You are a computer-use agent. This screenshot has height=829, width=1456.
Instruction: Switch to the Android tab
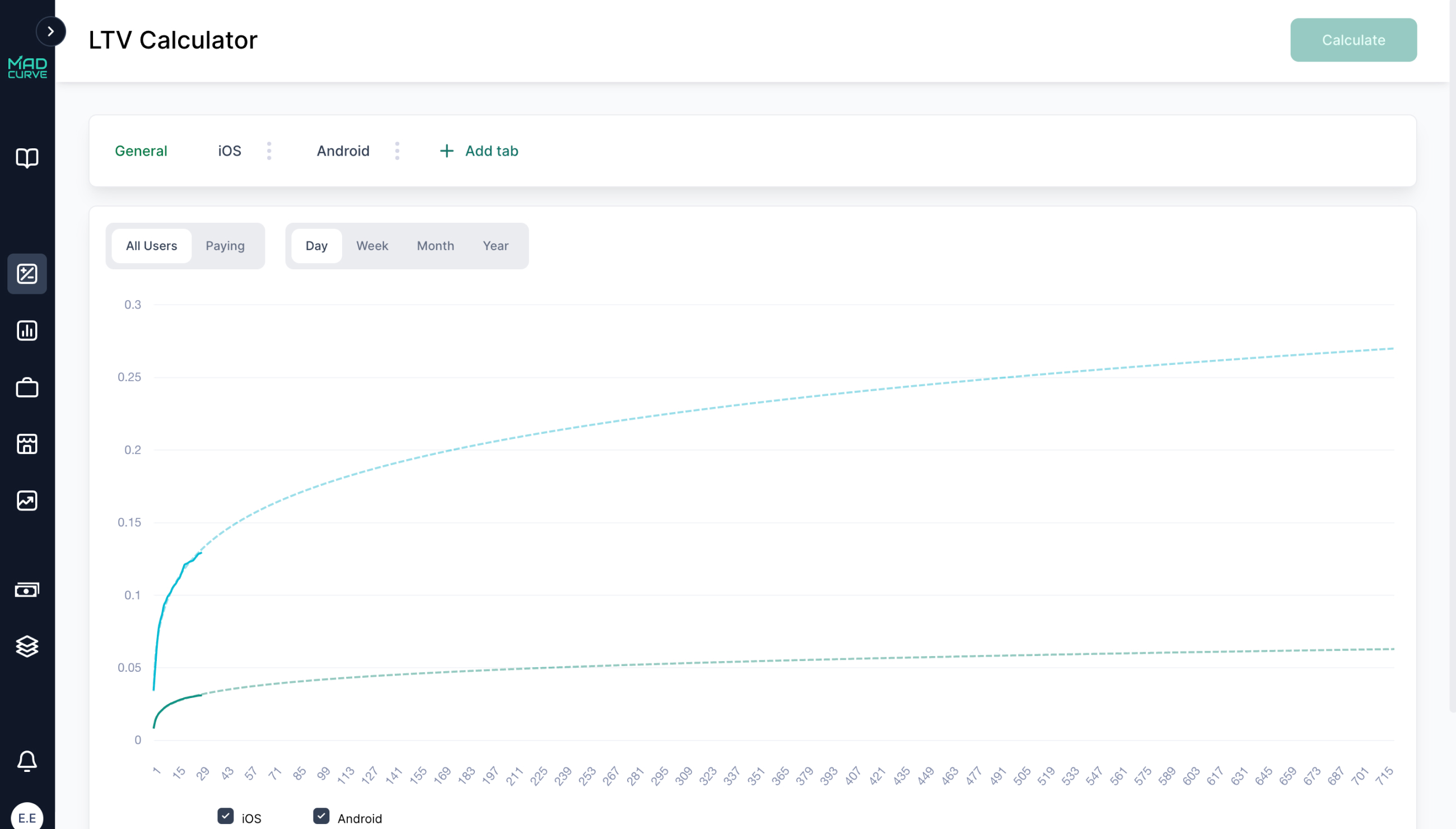click(342, 151)
